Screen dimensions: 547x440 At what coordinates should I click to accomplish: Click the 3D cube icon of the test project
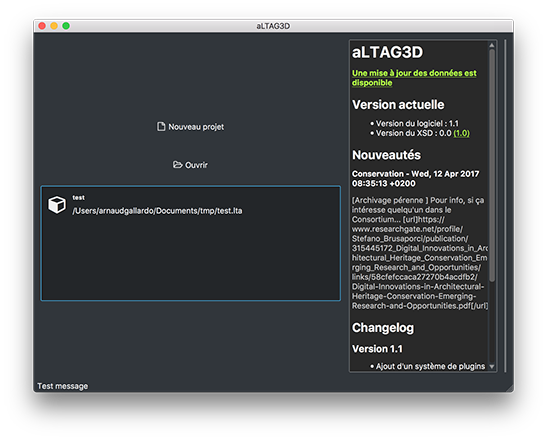[57, 204]
